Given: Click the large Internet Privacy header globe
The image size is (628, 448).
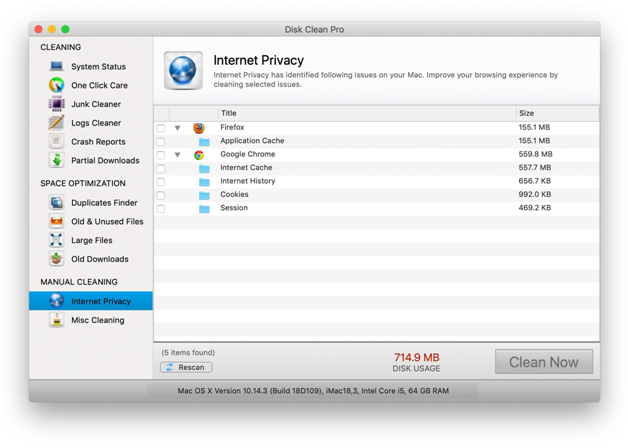Looking at the screenshot, I should (183, 70).
